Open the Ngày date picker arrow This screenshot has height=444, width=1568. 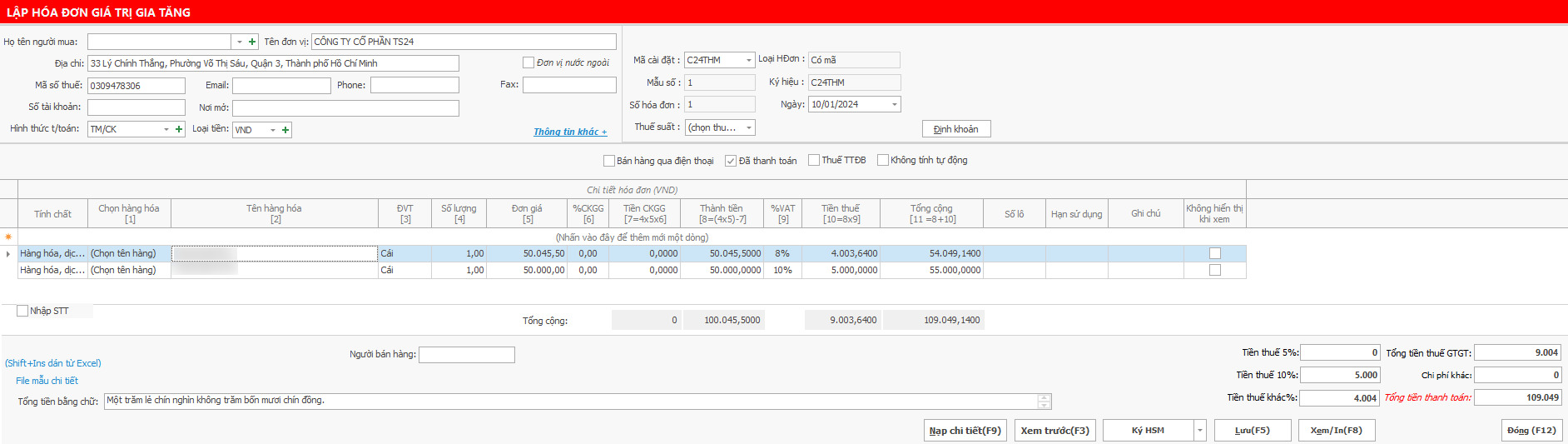click(x=895, y=105)
